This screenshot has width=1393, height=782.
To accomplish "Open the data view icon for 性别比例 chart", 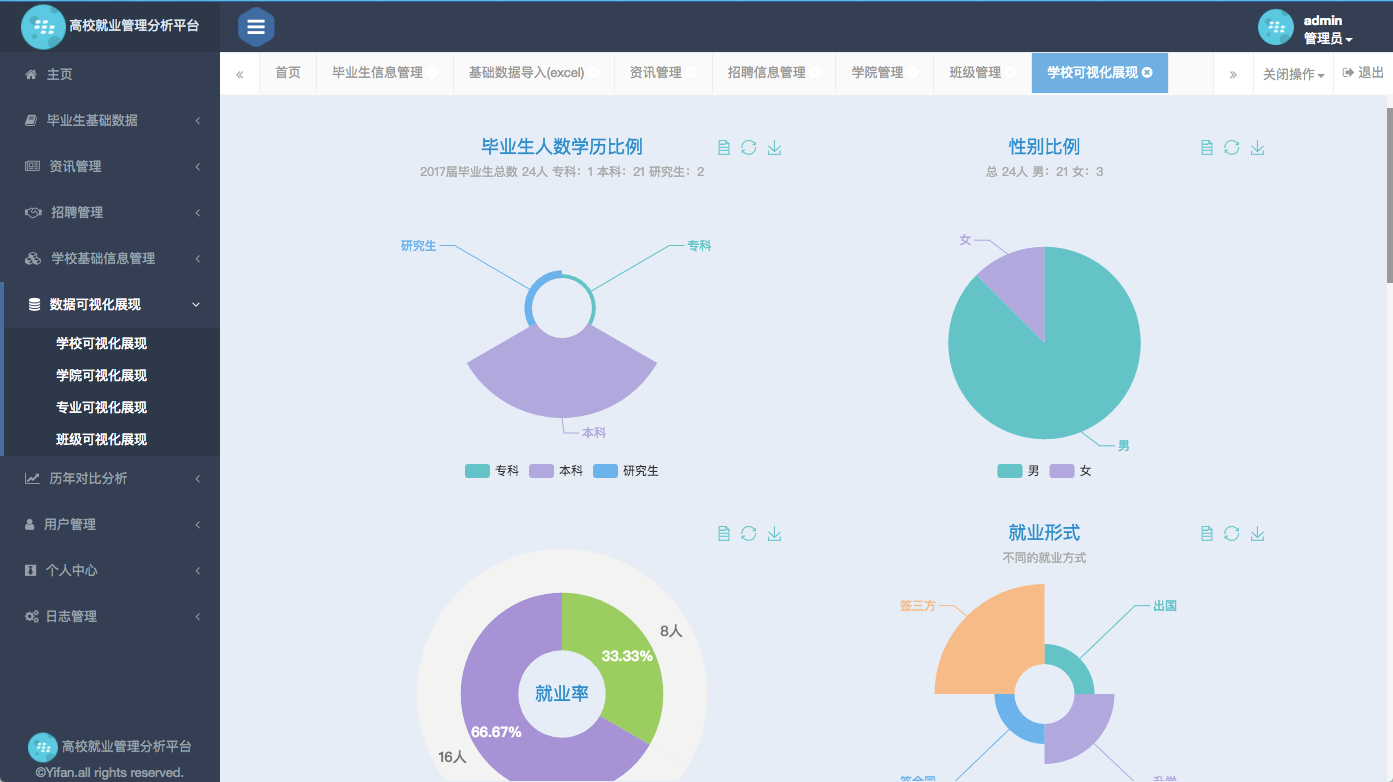I will (1207, 148).
